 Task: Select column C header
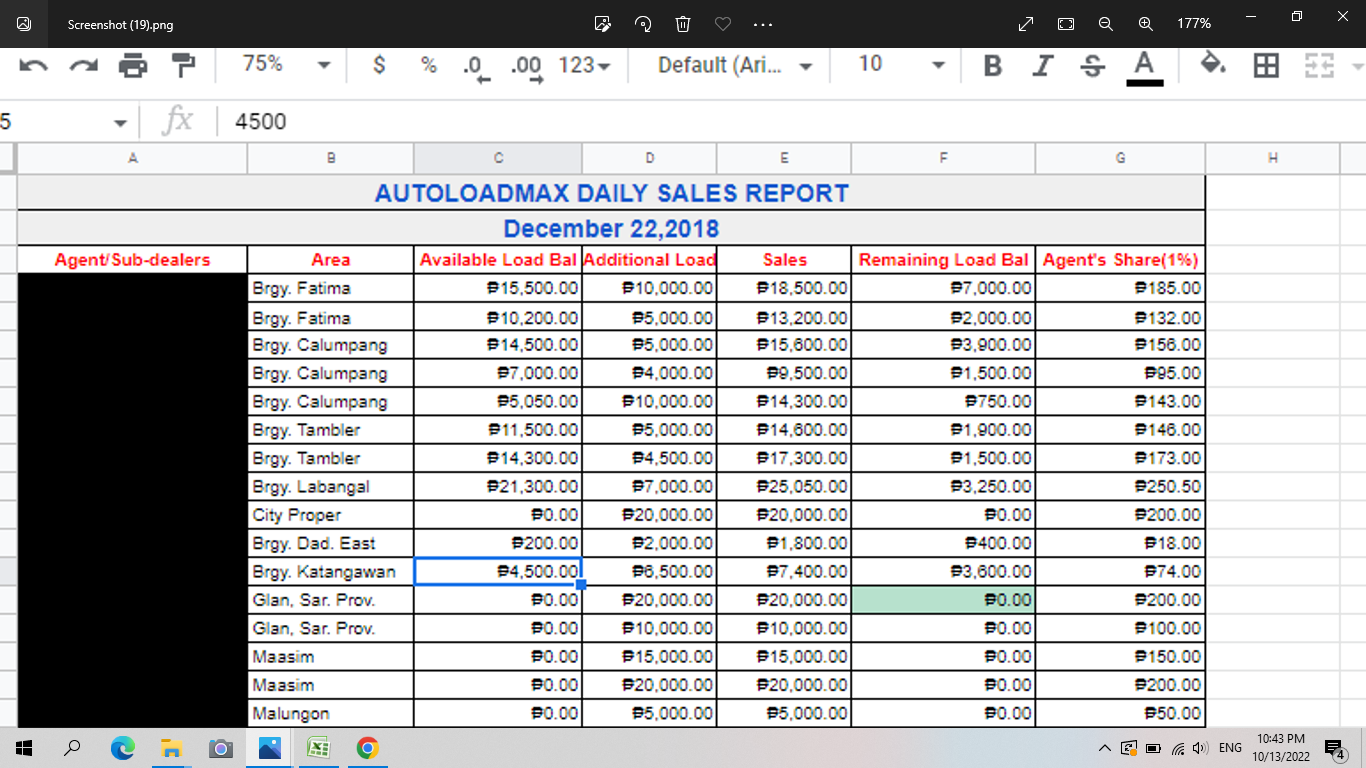[x=498, y=157]
